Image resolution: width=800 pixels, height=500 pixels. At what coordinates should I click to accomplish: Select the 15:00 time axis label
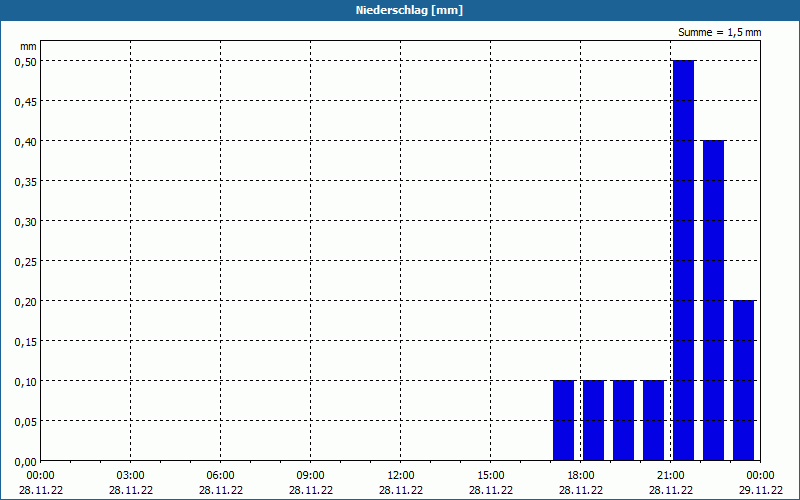click(490, 476)
